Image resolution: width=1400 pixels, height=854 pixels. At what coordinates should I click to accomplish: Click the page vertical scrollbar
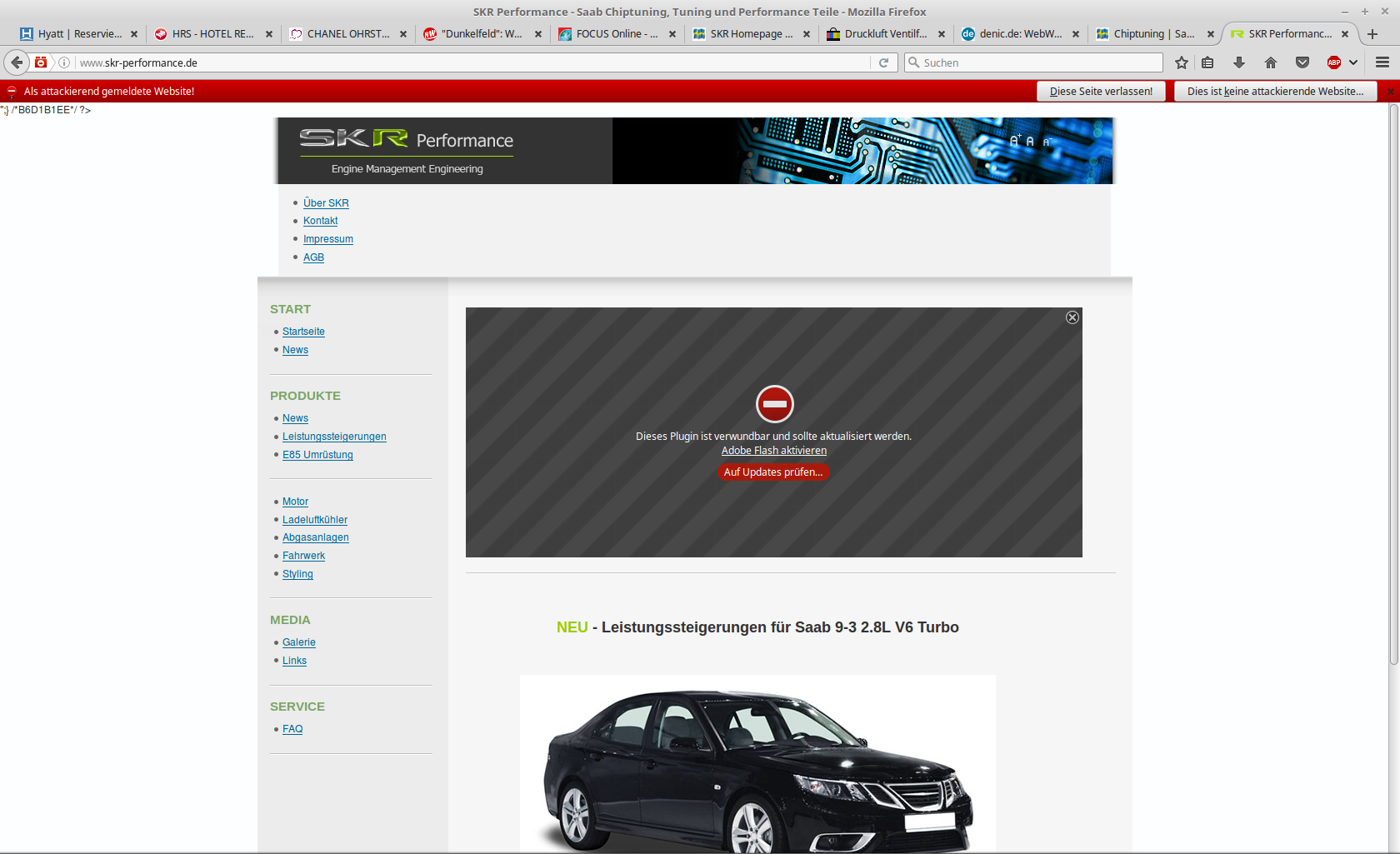[1393, 383]
